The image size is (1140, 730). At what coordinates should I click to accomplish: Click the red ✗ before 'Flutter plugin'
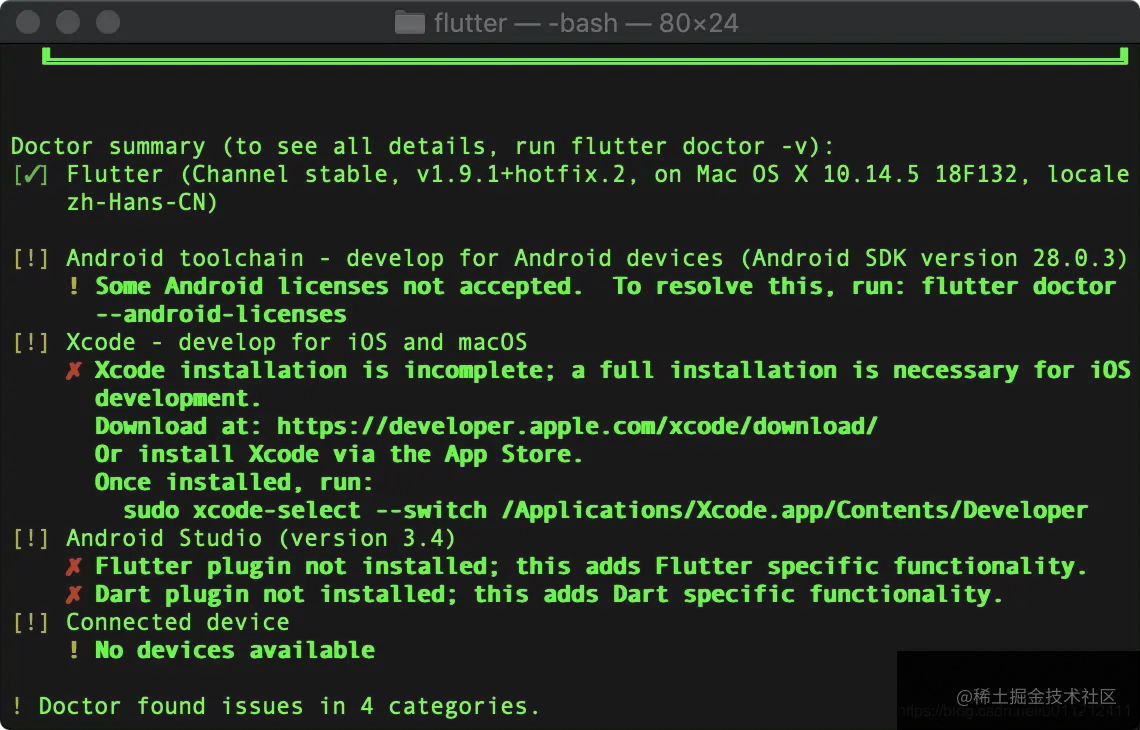pyautogui.click(x=73, y=566)
